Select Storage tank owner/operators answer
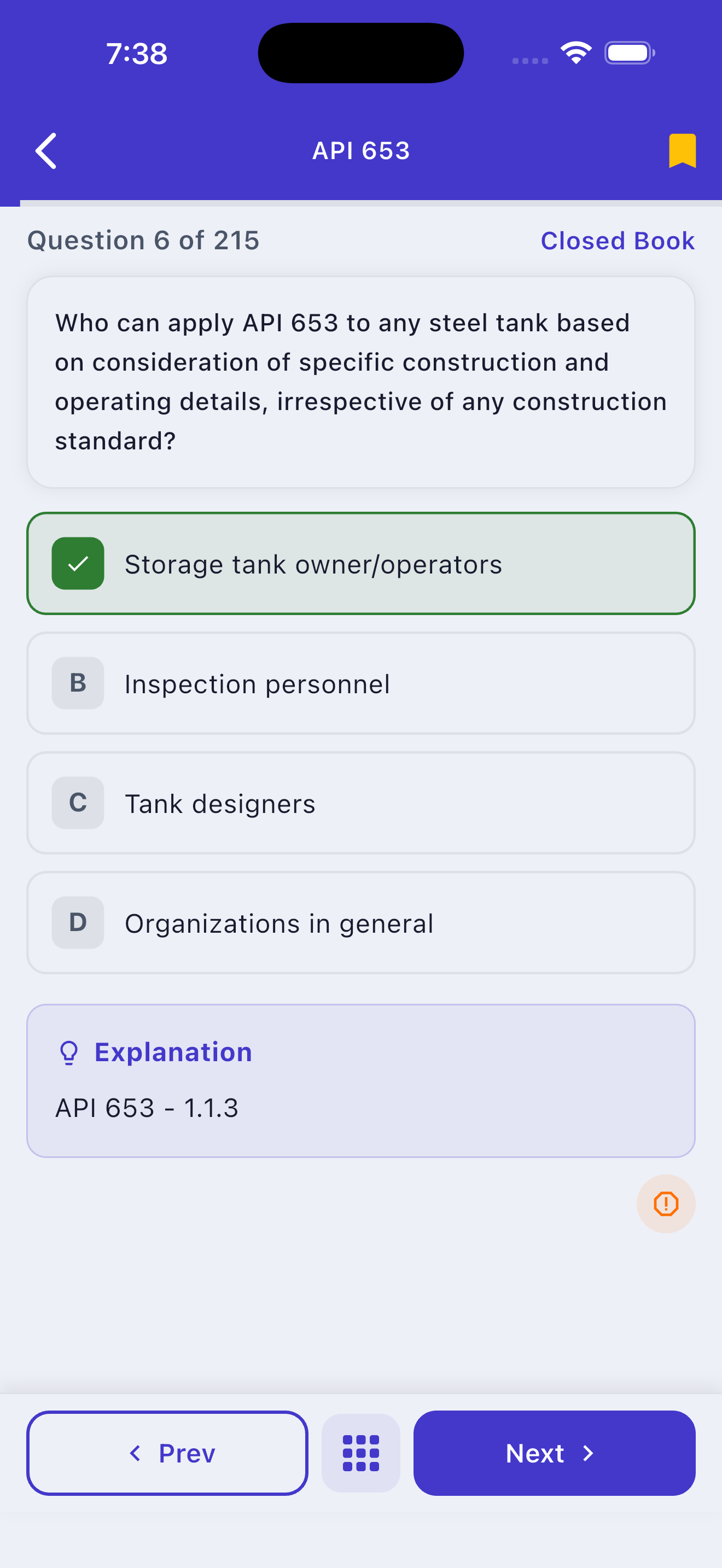This screenshot has width=722, height=1568. 360,563
